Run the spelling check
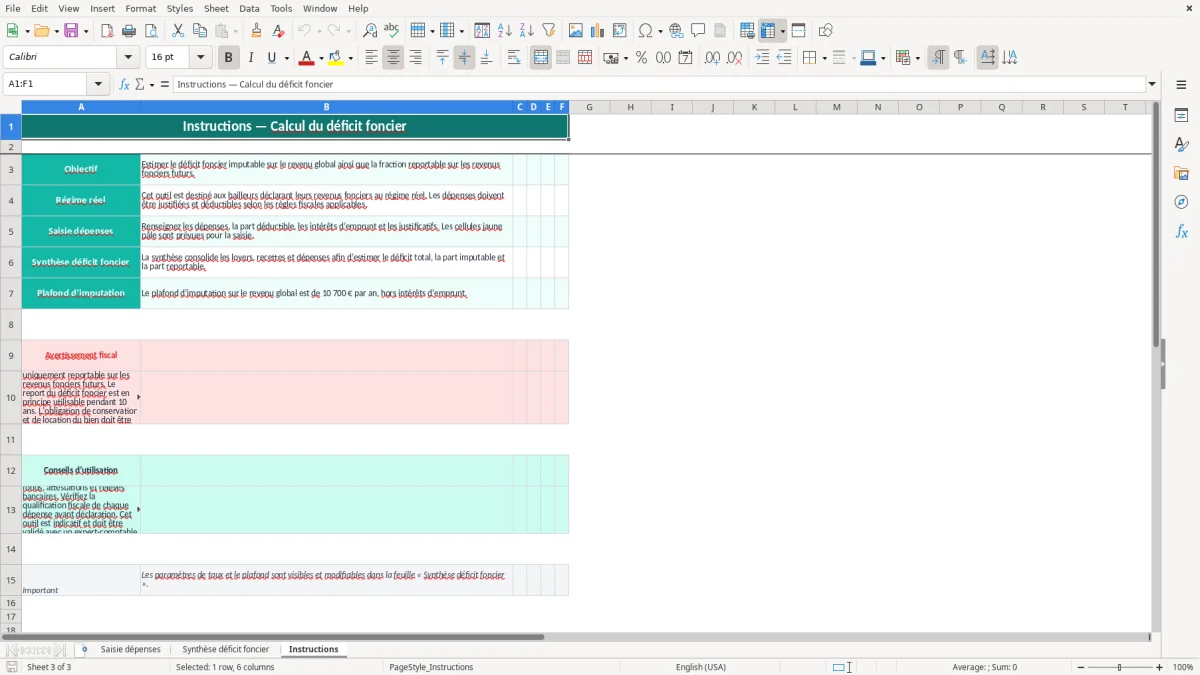 (392, 31)
